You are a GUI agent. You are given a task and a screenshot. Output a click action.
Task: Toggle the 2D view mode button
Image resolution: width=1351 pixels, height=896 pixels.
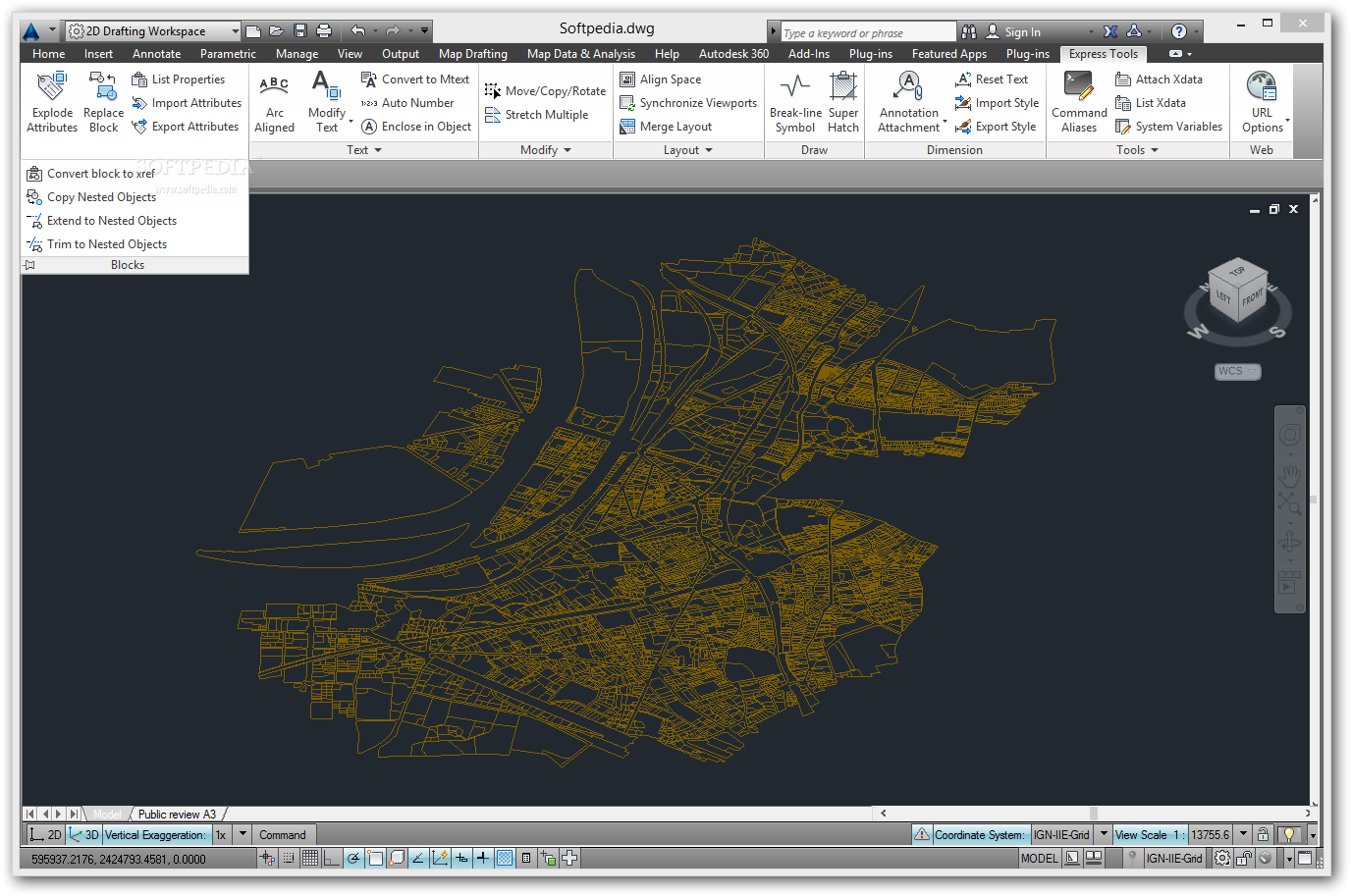pos(45,835)
